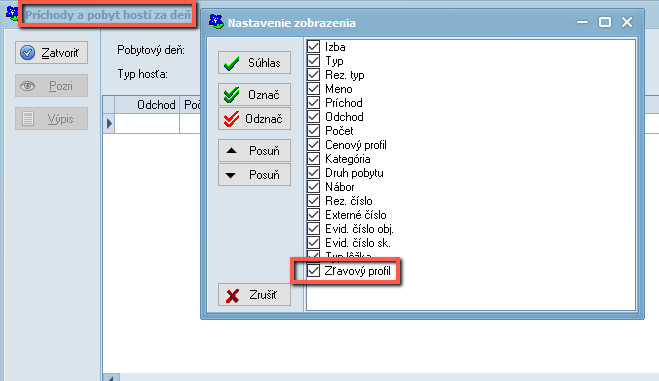Uncheck the Rez. typ column
The width and height of the screenshot is (659, 381).
pyautogui.click(x=314, y=75)
